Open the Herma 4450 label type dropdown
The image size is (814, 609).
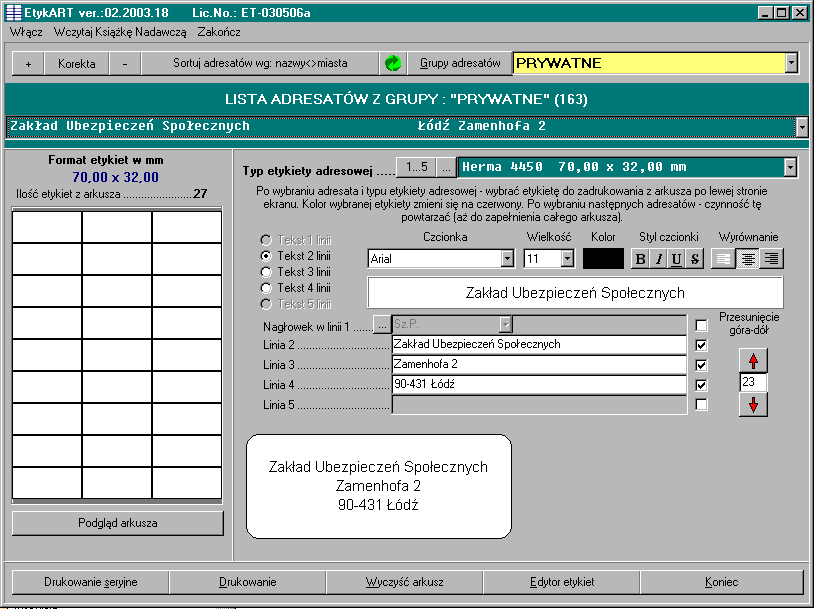click(x=790, y=167)
